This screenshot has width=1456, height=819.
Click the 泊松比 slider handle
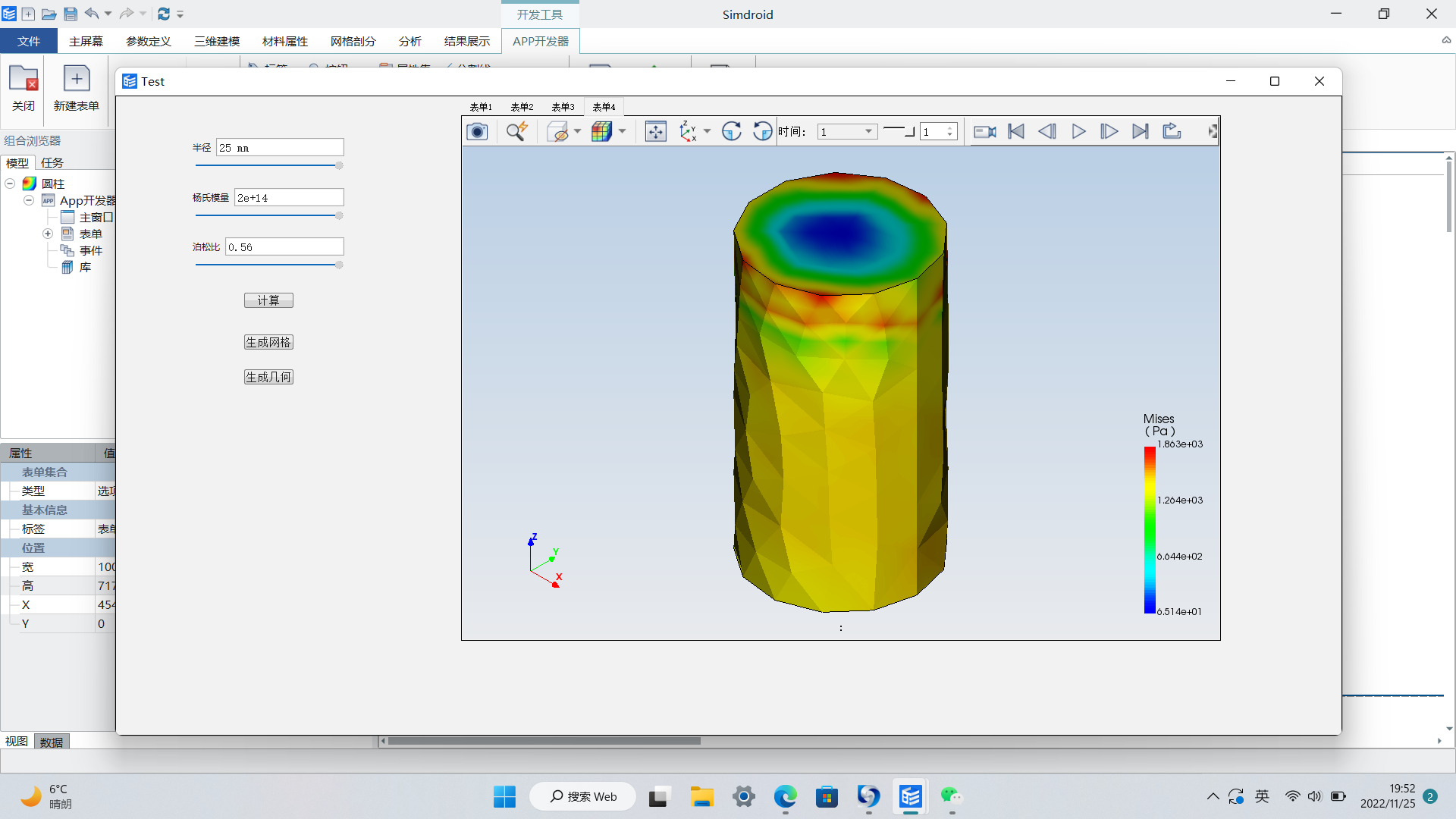coord(339,265)
